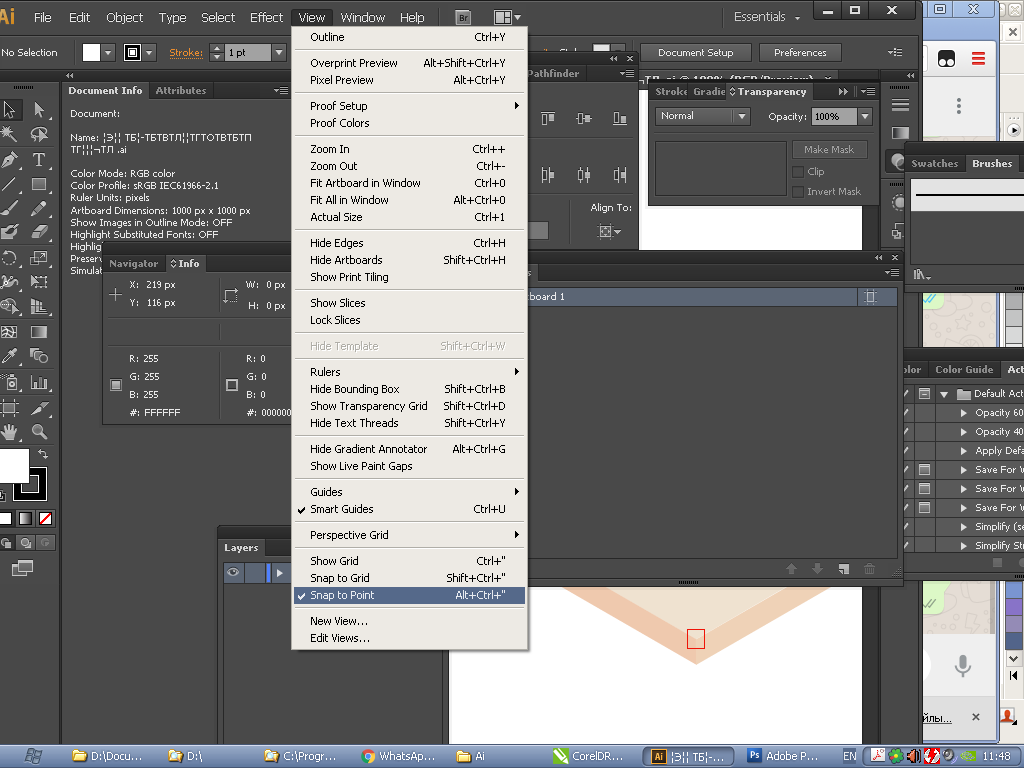
Task: Pick the Magic Wand tool
Action: coord(10,134)
